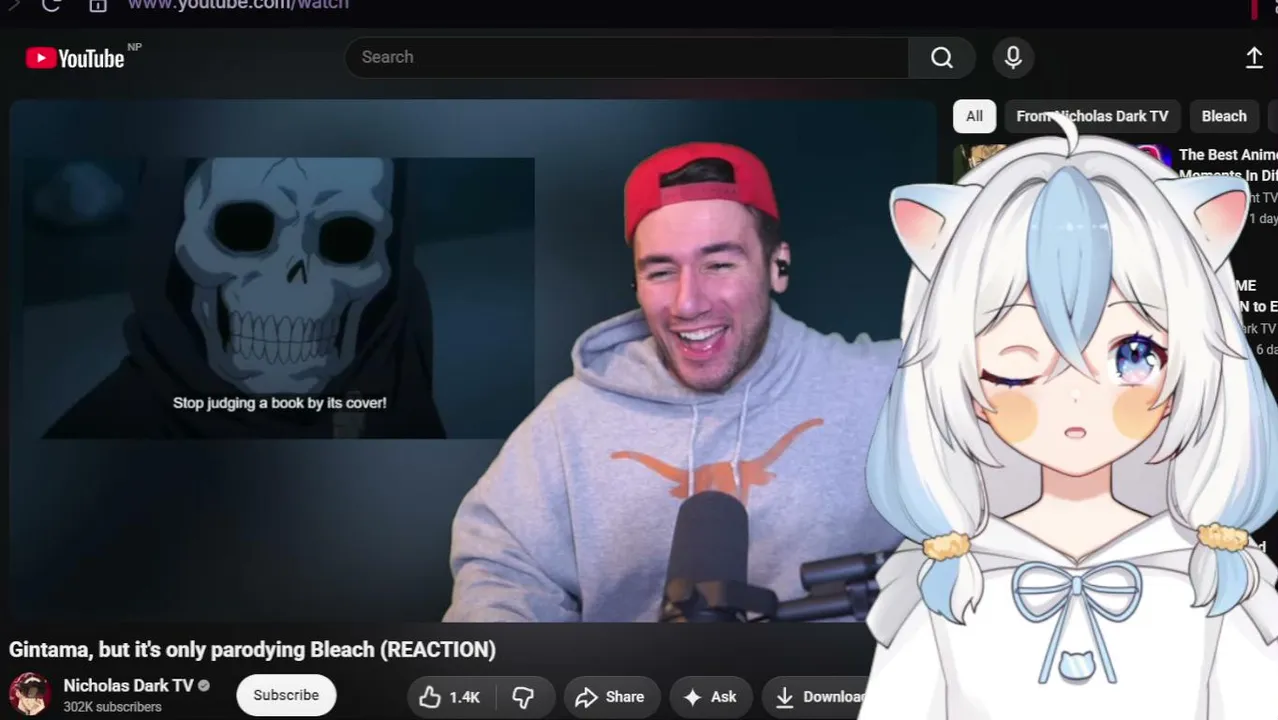The height and width of the screenshot is (720, 1278).
Task: Open Nicholas Dark TV channel avatar
Action: point(30,694)
